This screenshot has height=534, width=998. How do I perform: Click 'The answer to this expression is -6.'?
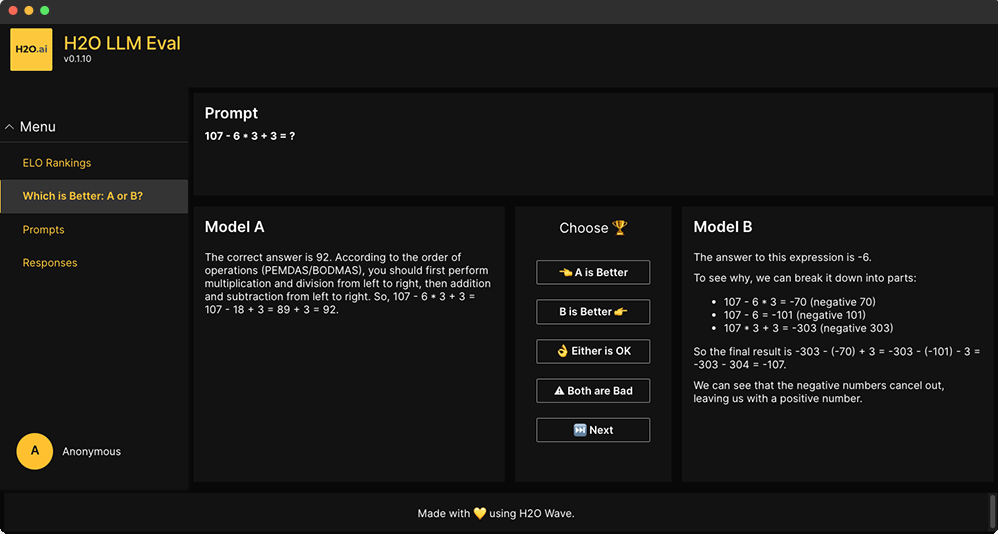click(782, 258)
